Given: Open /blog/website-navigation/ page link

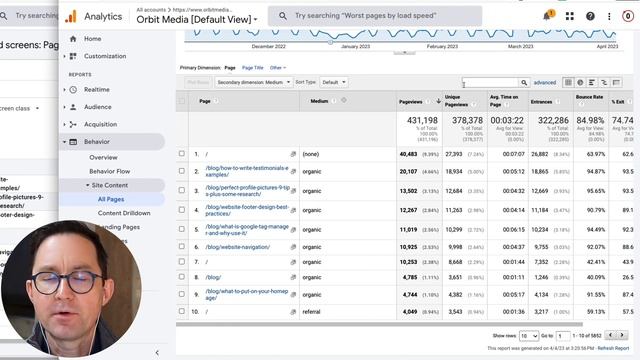Looking at the screenshot, I should coord(238,247).
